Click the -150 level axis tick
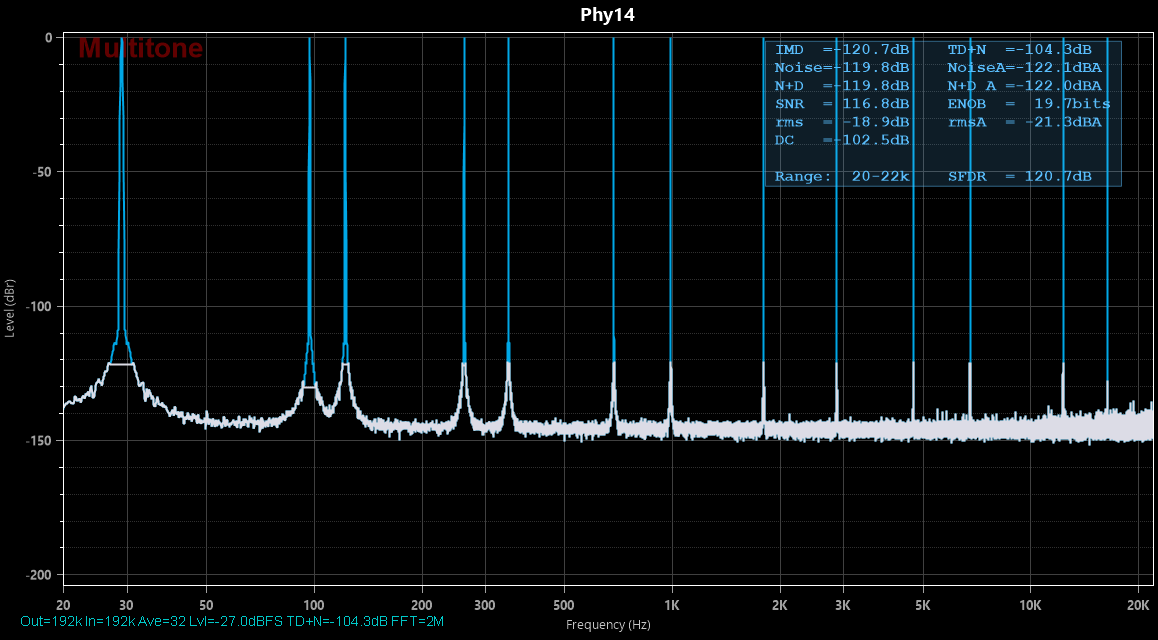The image size is (1158, 640). (x=39, y=441)
